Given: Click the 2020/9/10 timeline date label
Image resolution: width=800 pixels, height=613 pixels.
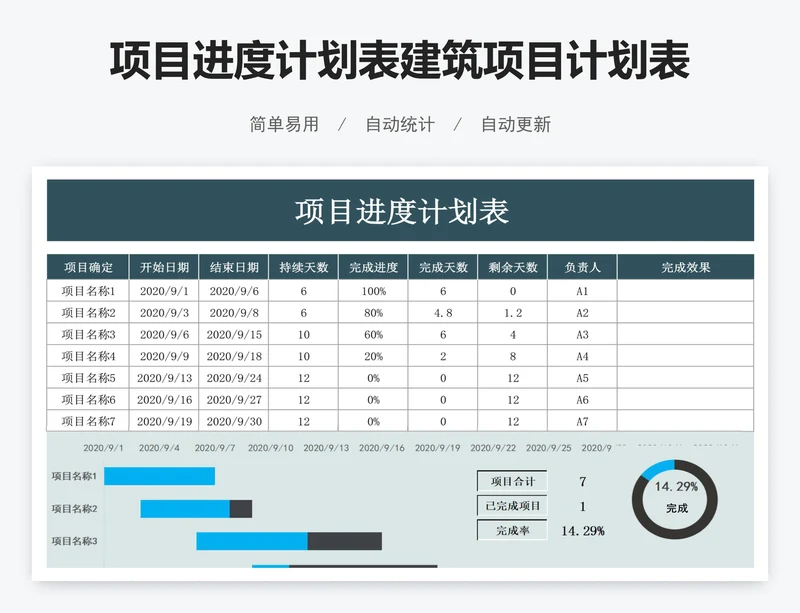Looking at the screenshot, I should [x=270, y=448].
